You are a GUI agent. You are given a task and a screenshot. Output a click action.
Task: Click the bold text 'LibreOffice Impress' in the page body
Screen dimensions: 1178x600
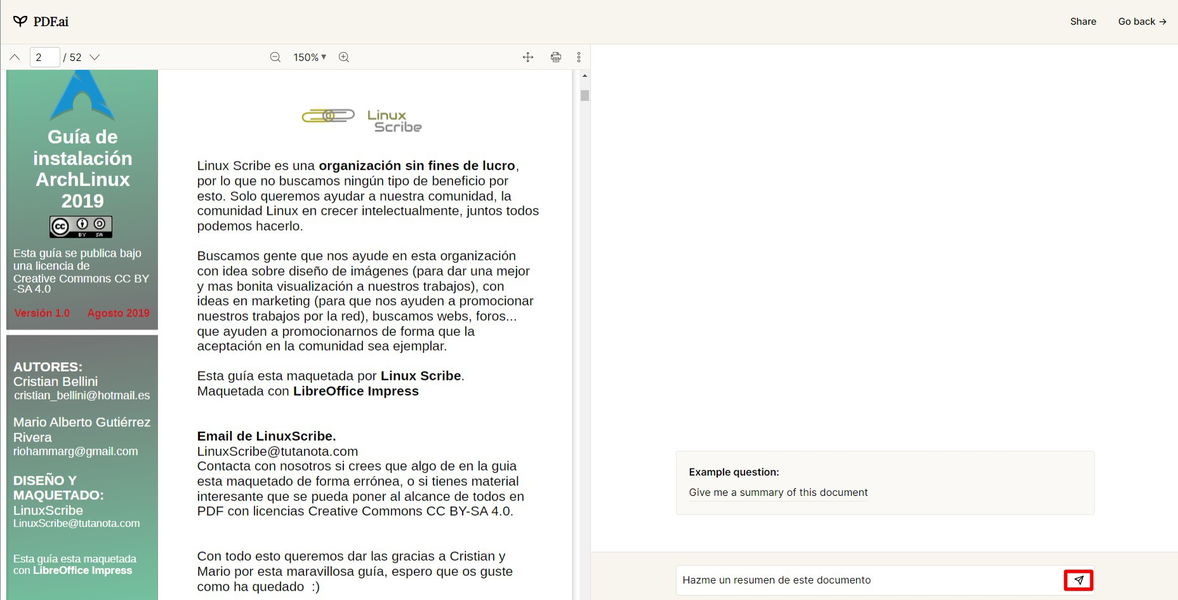pyautogui.click(x=356, y=391)
